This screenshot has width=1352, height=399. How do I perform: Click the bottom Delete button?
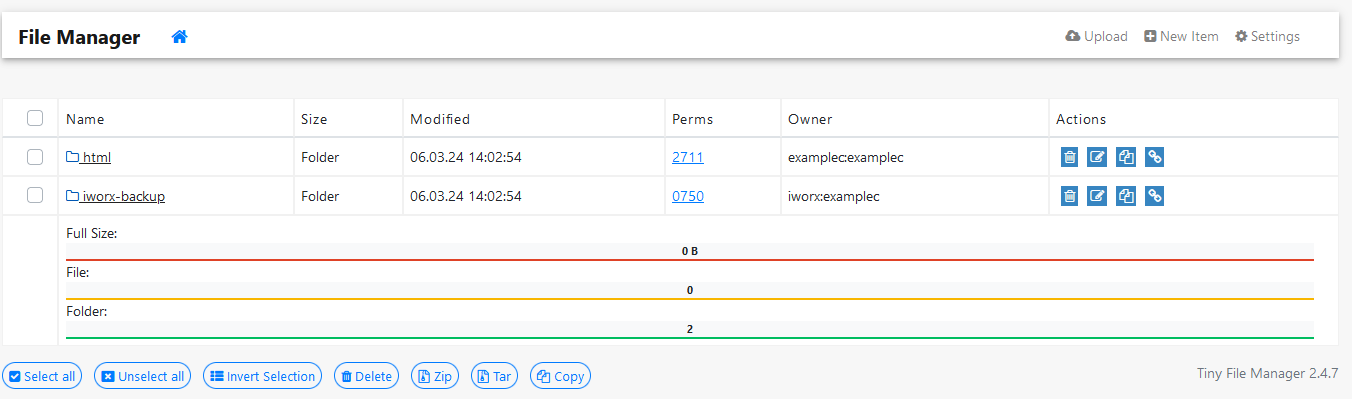[x=366, y=376]
